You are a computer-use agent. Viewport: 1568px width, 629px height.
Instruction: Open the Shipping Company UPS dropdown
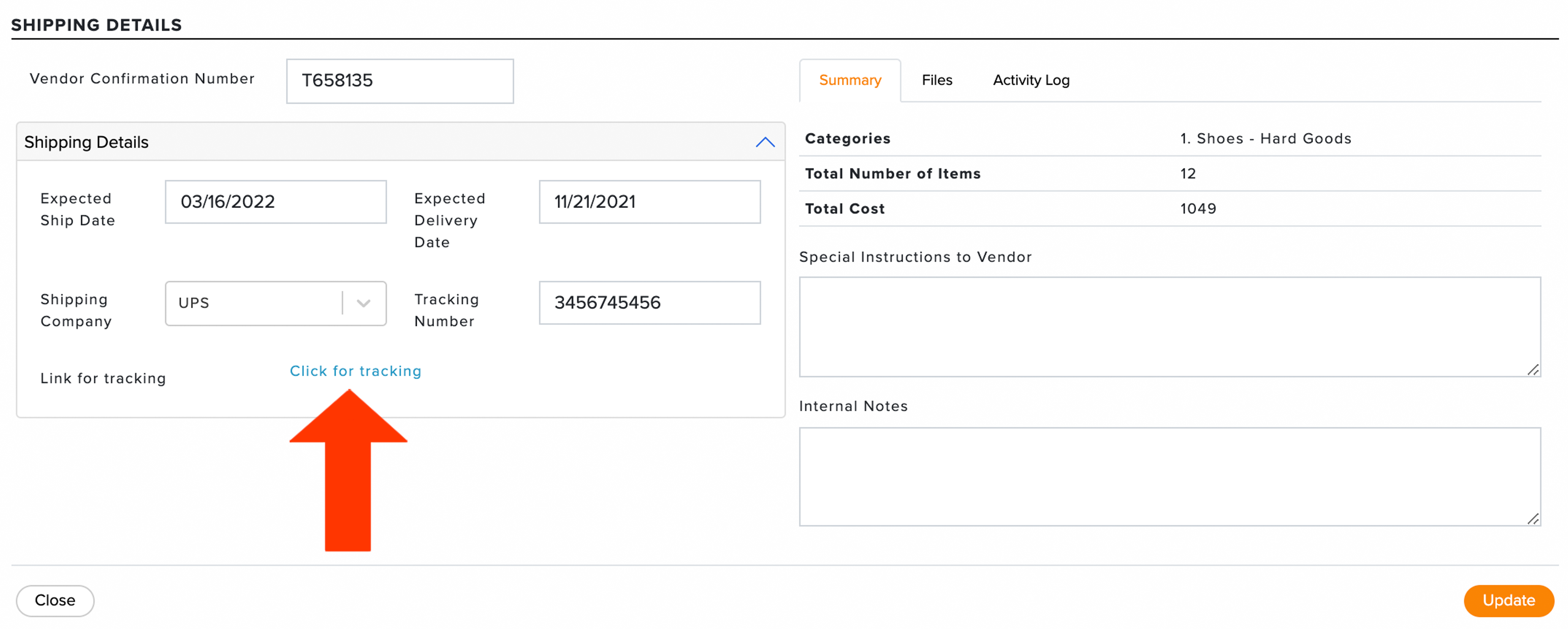[x=275, y=303]
